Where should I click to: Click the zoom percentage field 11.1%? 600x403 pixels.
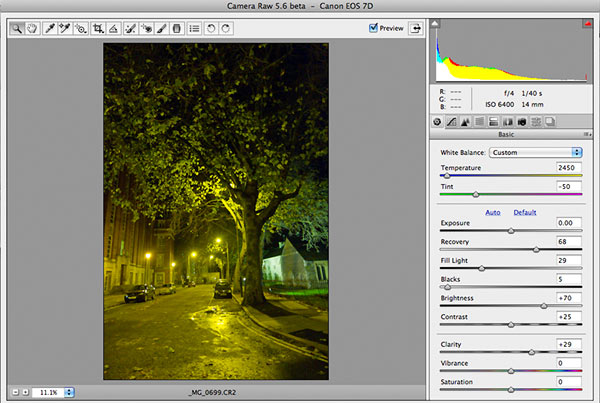click(48, 392)
